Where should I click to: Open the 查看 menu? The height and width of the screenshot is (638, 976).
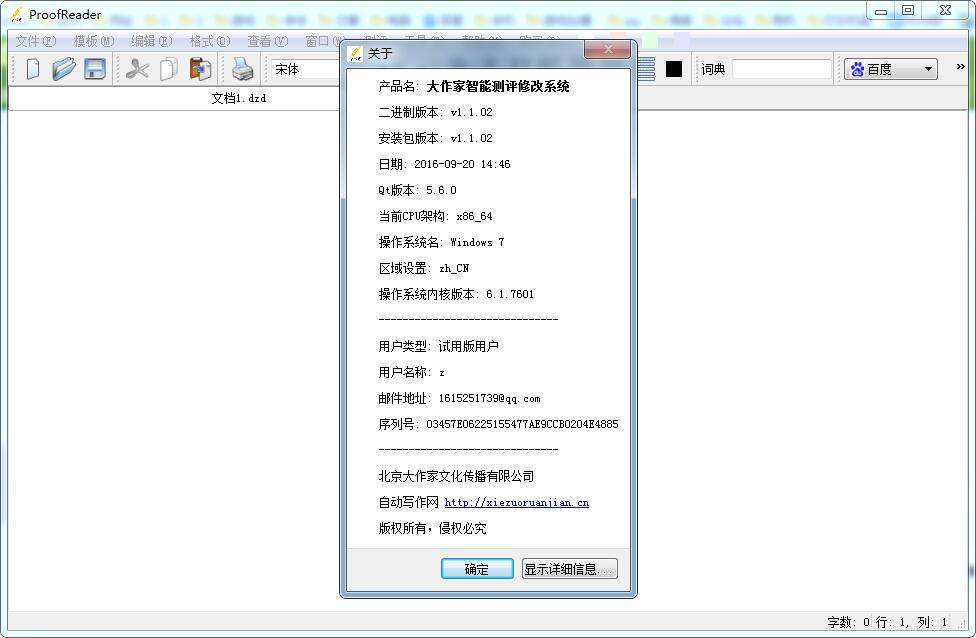tap(264, 41)
